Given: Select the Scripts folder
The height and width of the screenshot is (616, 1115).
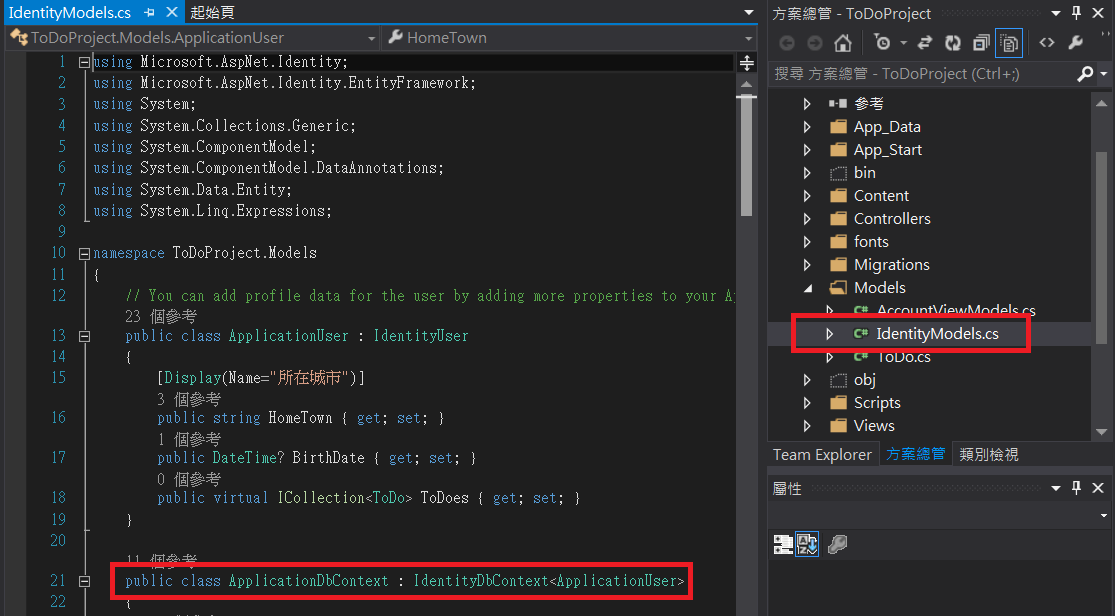Looking at the screenshot, I should 877,403.
